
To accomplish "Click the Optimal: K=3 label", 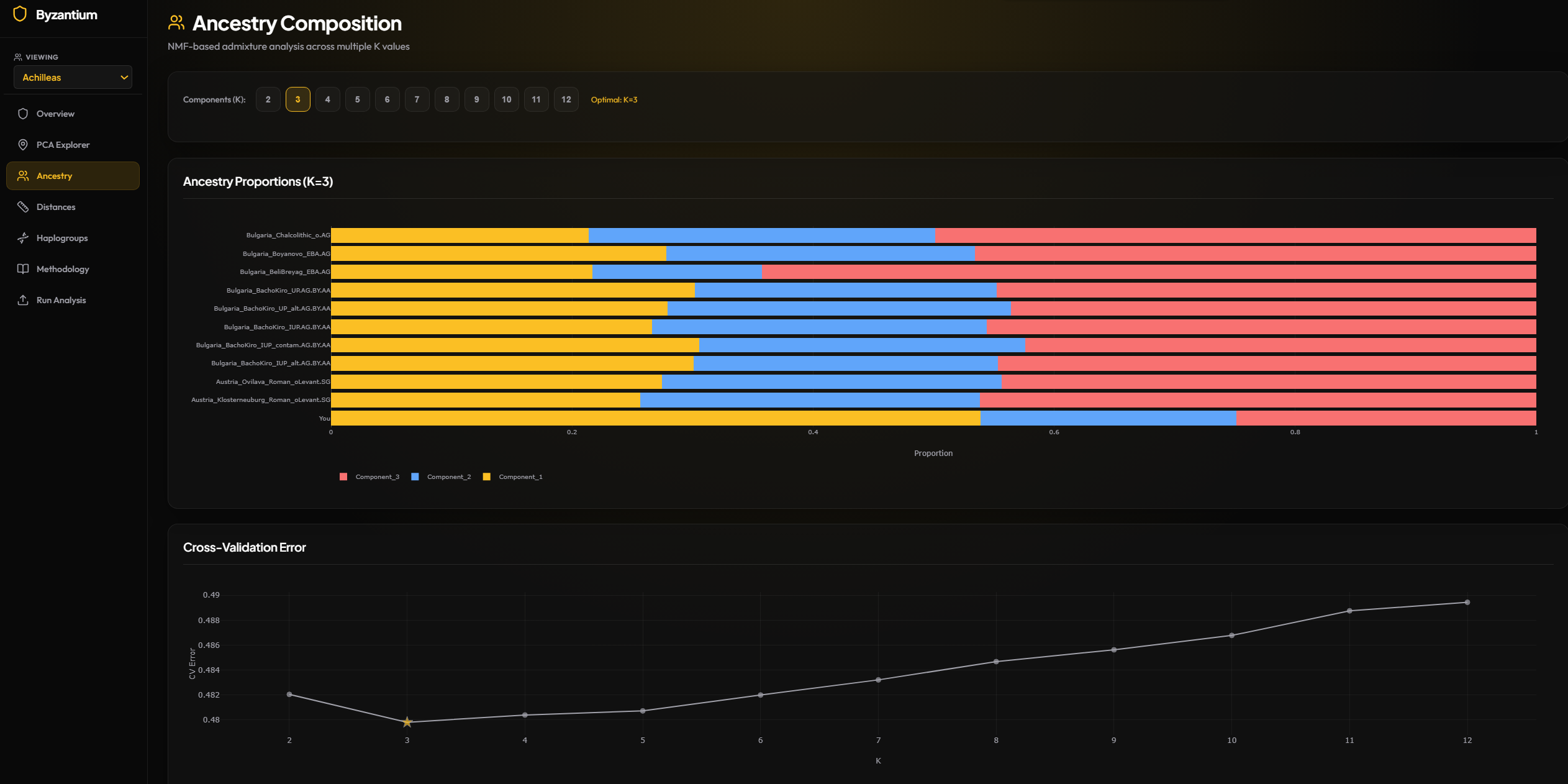I will [614, 99].
